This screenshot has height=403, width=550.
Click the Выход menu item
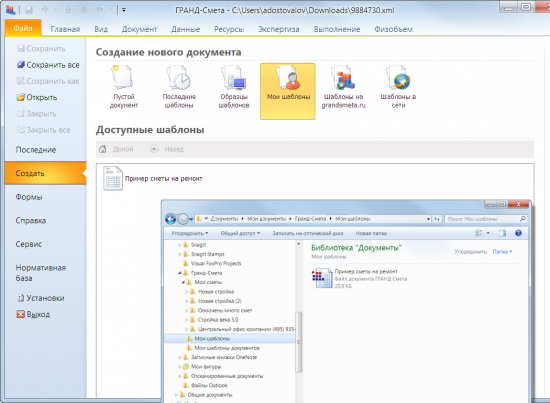coord(33,314)
